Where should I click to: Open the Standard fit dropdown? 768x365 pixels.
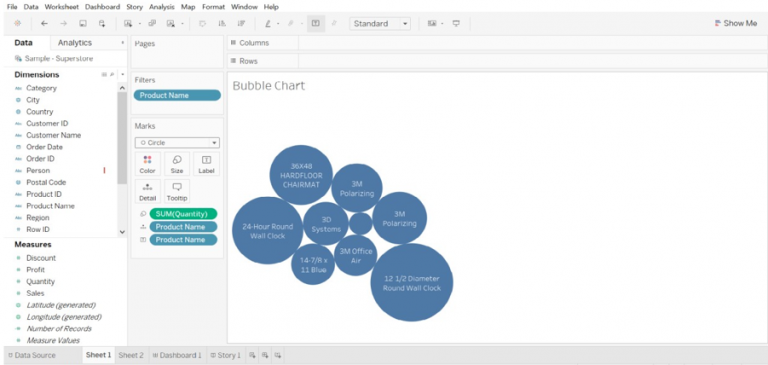380,24
